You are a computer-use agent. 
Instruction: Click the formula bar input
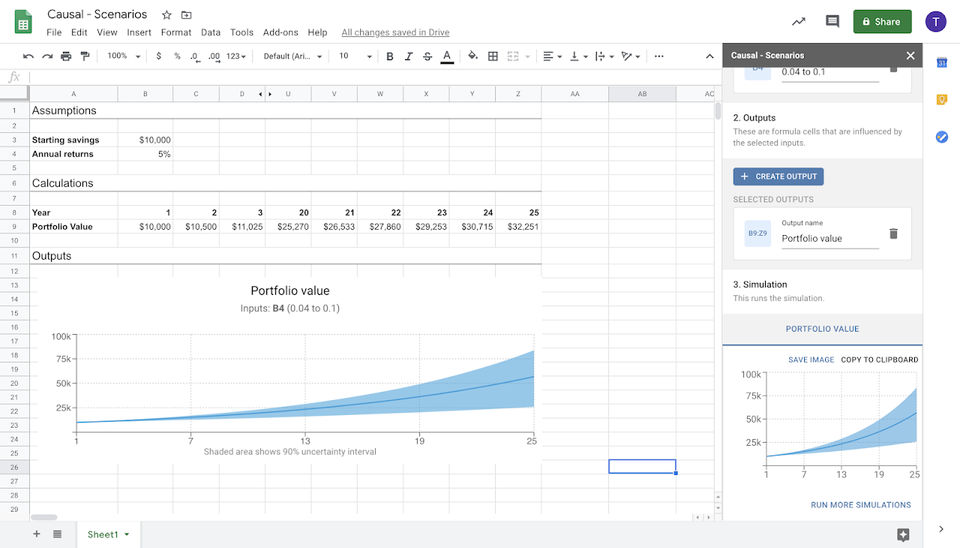[373, 77]
